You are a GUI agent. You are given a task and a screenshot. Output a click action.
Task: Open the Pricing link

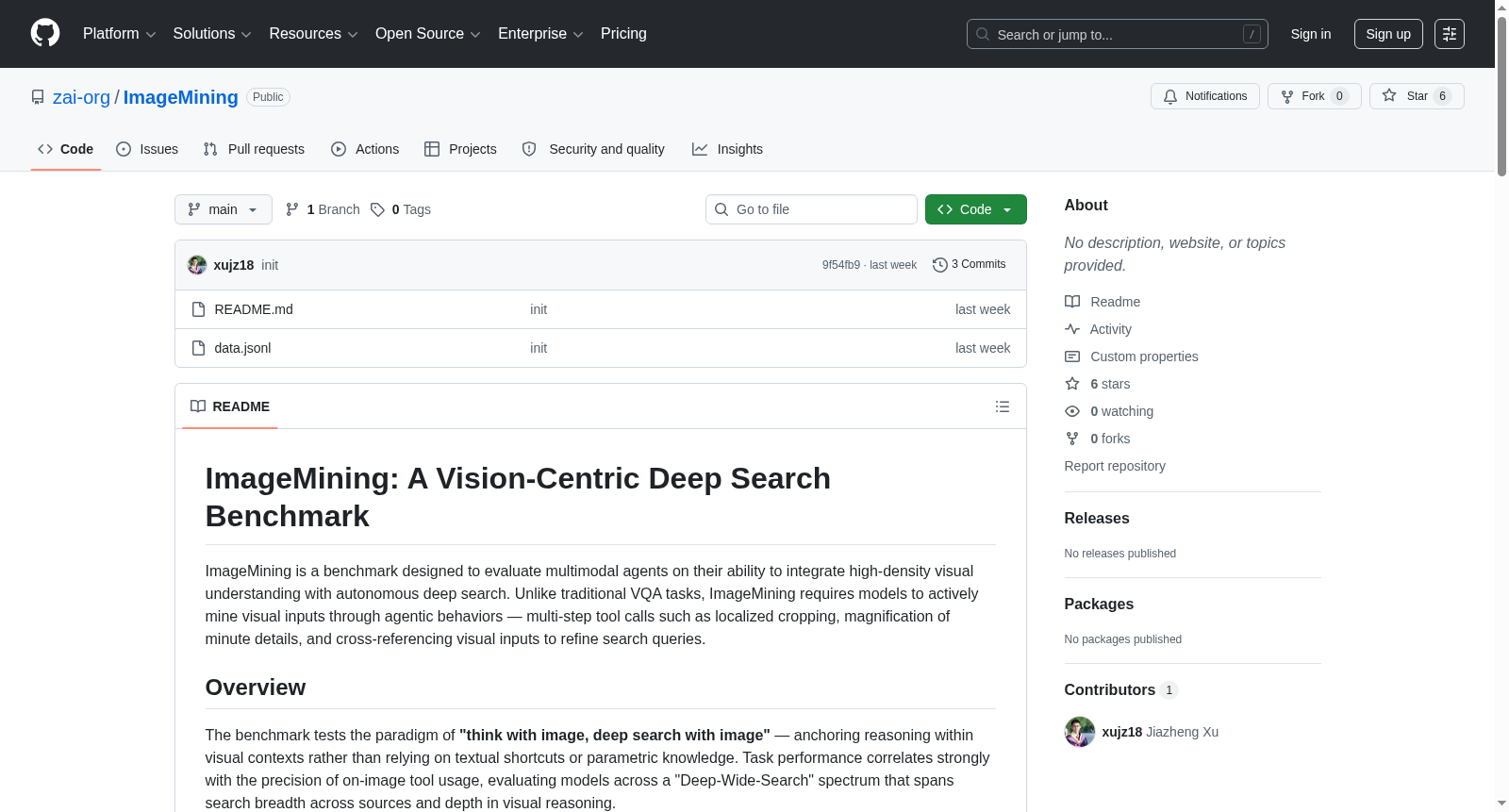[x=623, y=34]
